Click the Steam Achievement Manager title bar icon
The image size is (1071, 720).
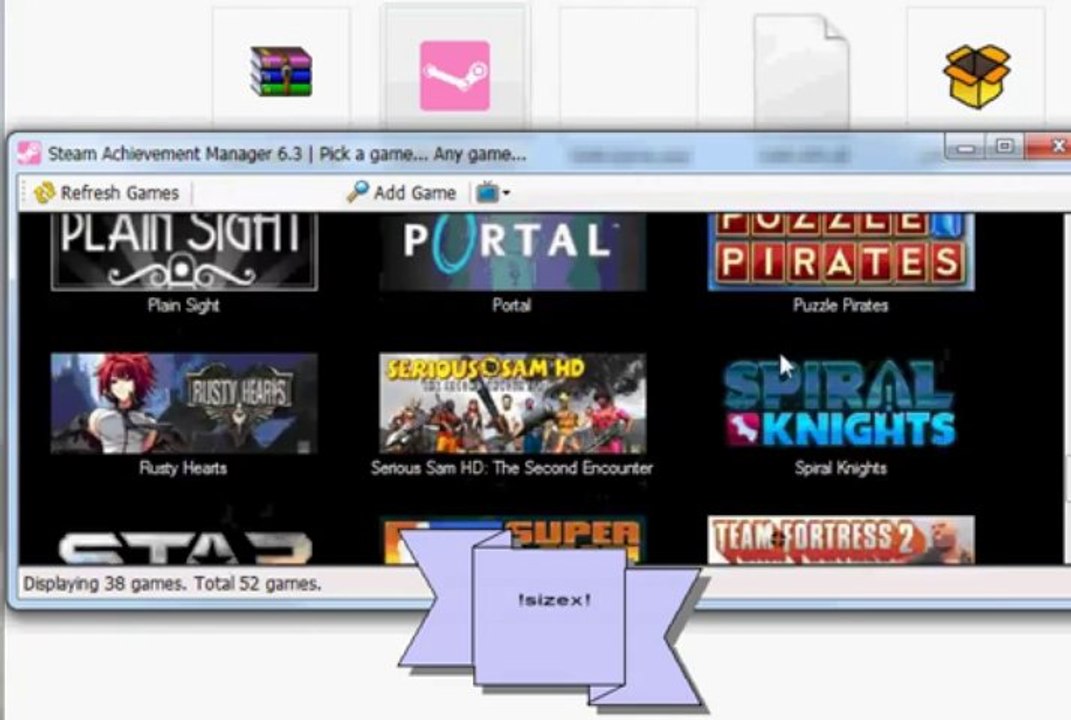(x=29, y=153)
